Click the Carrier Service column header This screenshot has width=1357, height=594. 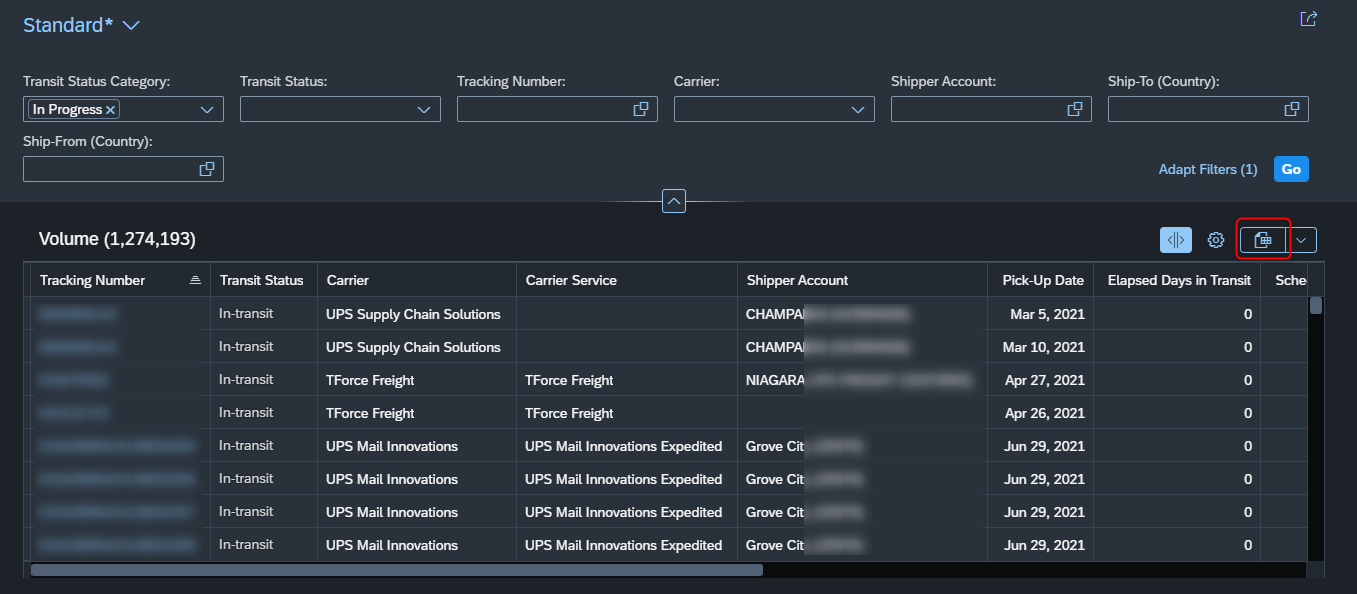click(627, 280)
